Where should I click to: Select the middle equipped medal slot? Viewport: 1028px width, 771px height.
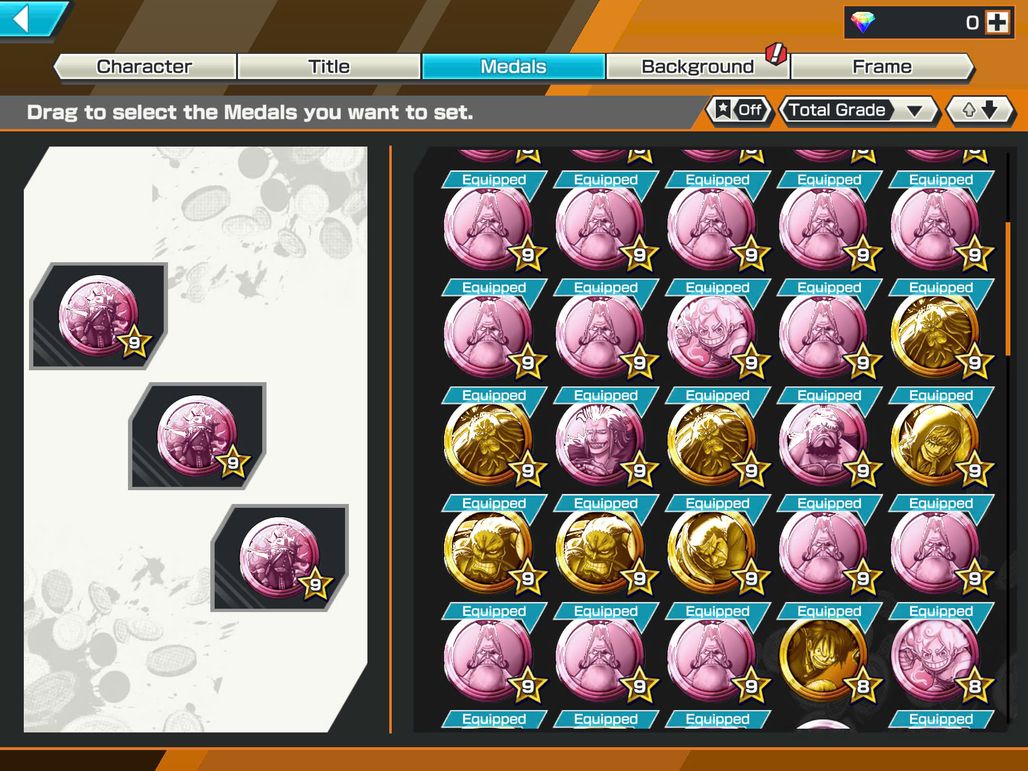197,436
